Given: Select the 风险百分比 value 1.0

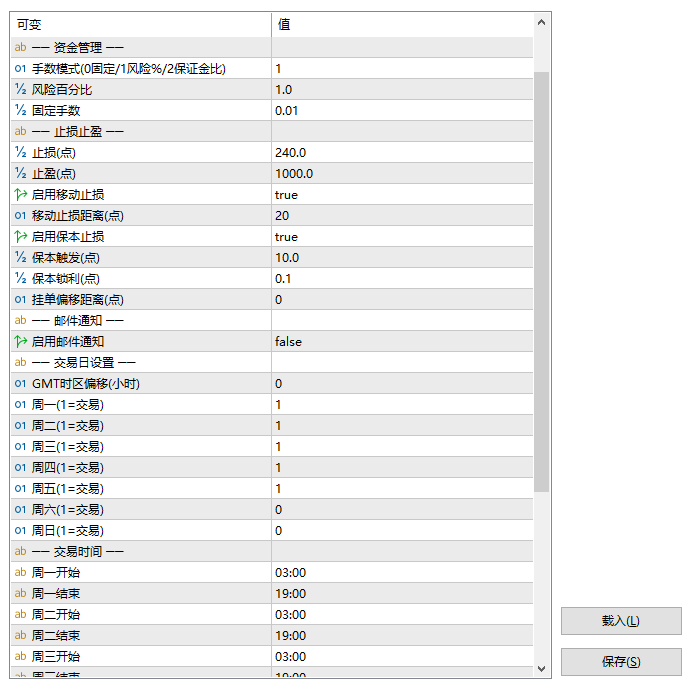Looking at the screenshot, I should coord(283,90).
